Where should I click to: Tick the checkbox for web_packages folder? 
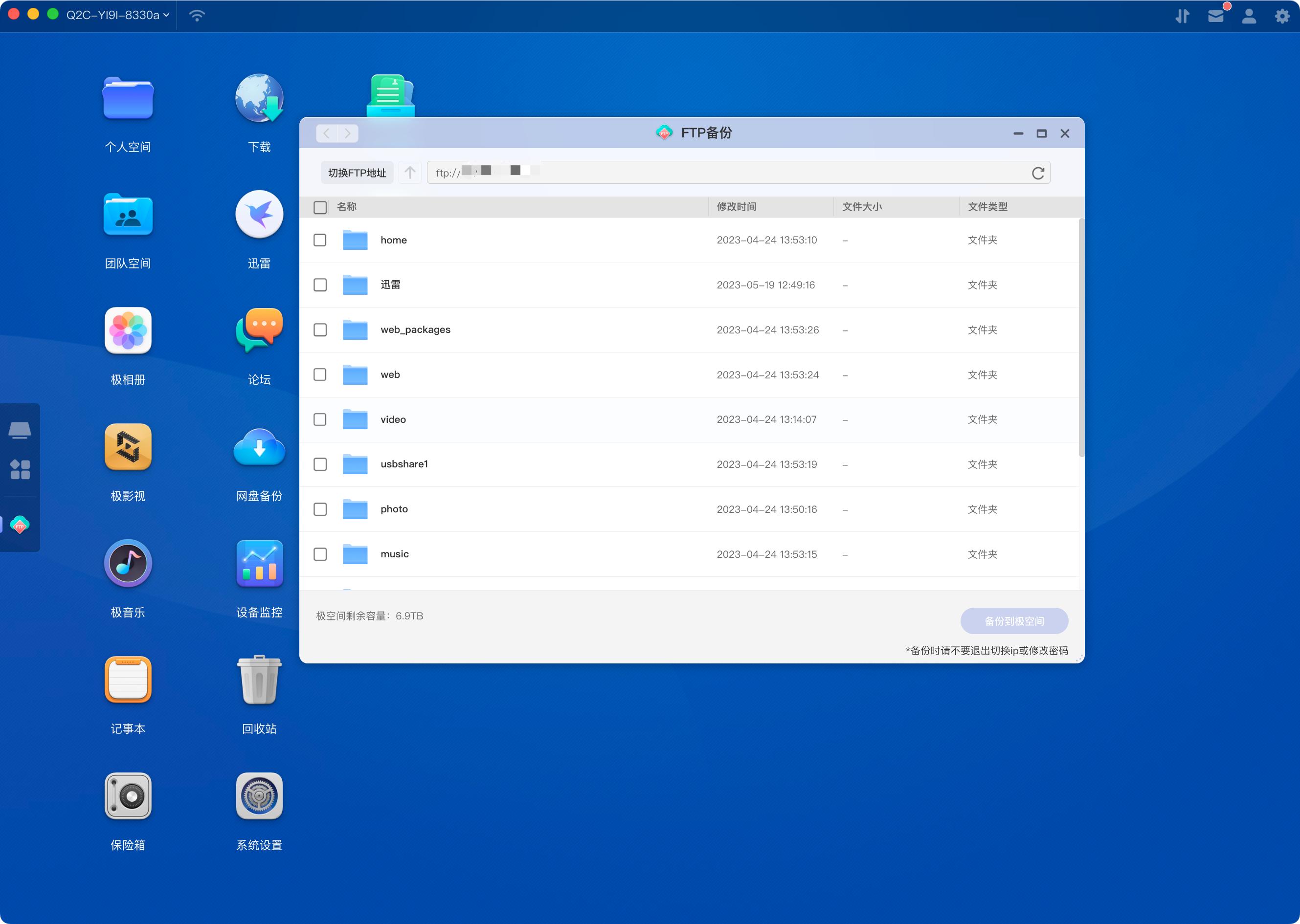pyautogui.click(x=320, y=330)
